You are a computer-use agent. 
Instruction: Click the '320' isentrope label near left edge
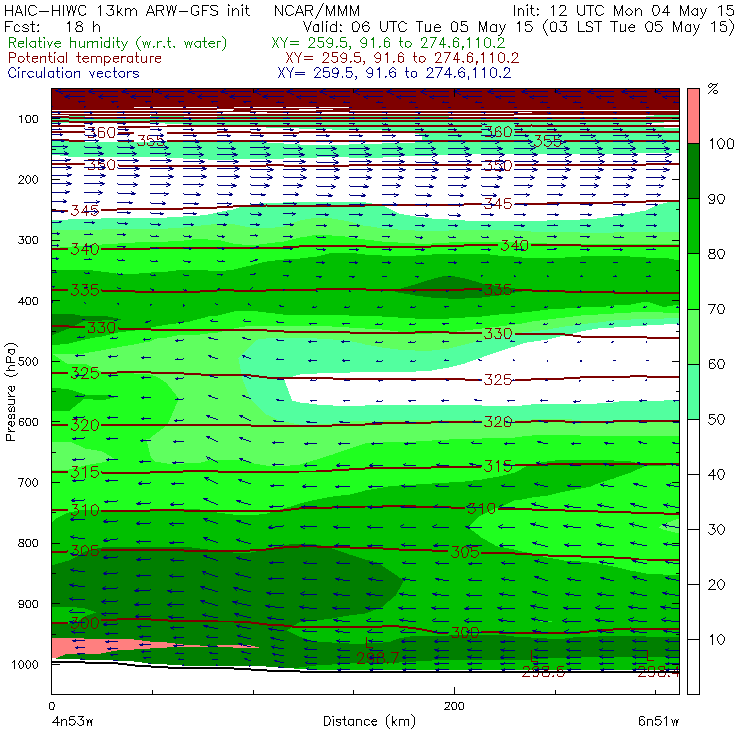click(85, 425)
